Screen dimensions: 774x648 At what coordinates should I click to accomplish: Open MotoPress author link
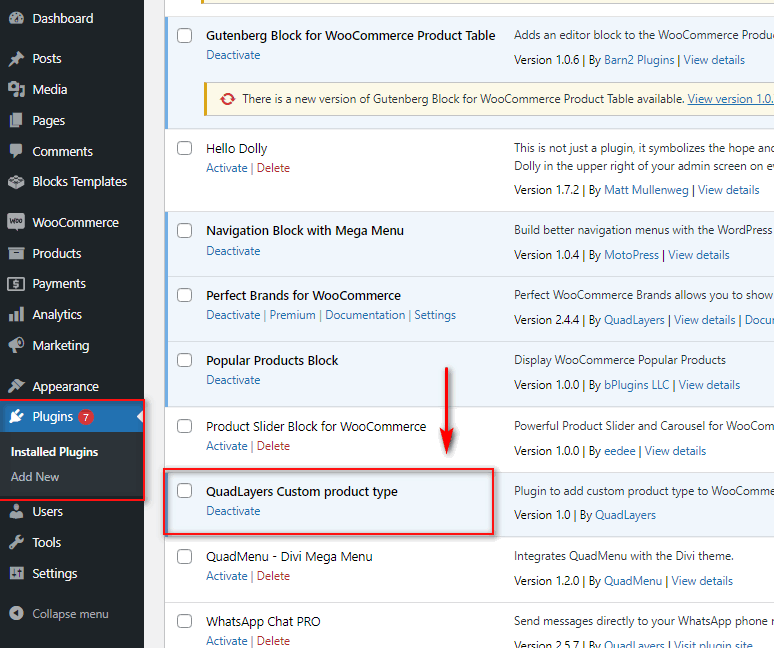pos(631,255)
